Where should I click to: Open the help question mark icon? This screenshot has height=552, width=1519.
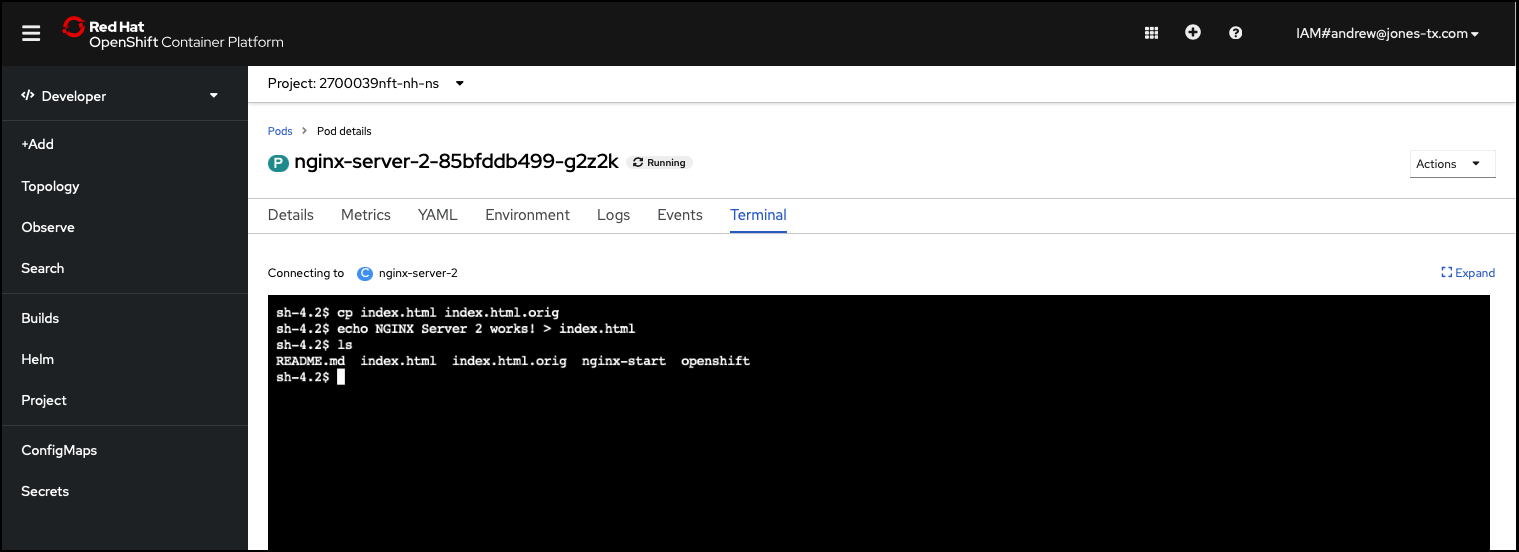1236,33
